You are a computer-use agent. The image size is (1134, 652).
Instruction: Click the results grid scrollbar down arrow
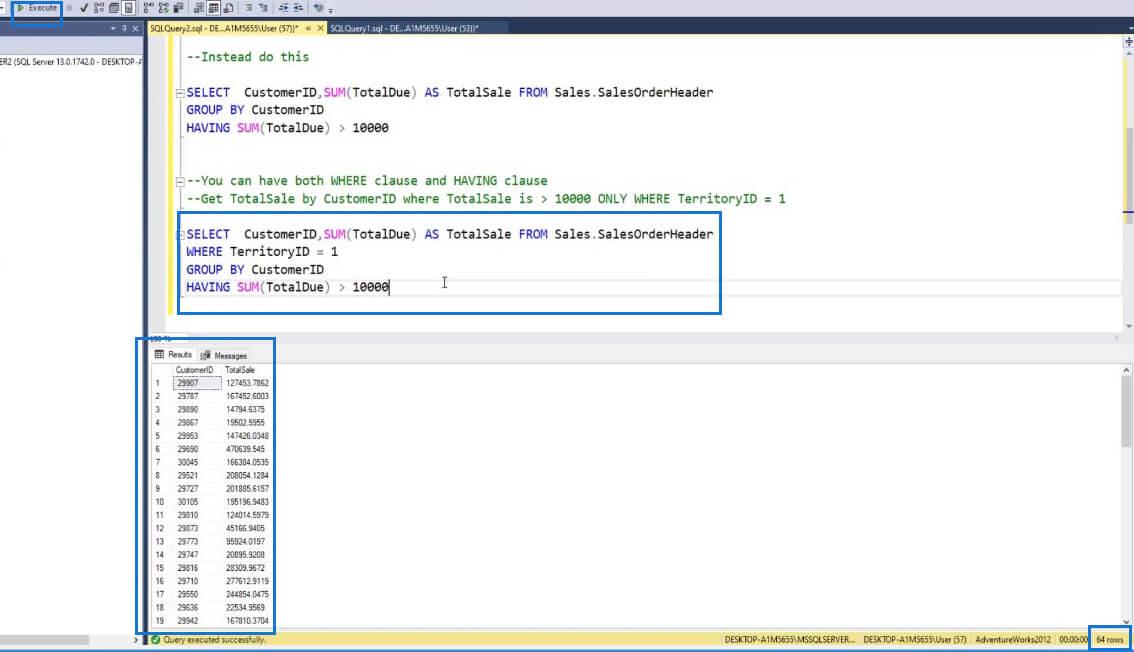click(x=1127, y=622)
